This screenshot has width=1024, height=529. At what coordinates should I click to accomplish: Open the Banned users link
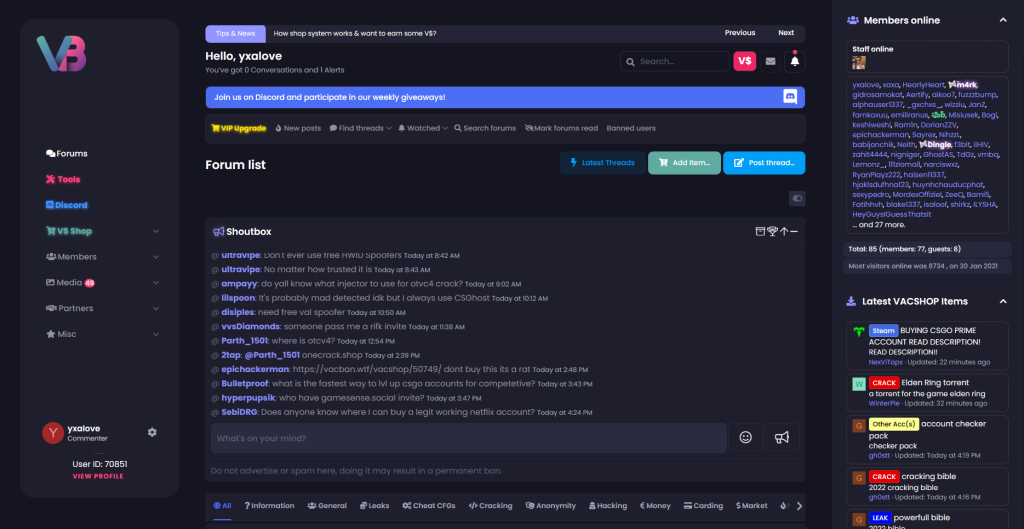(631, 128)
